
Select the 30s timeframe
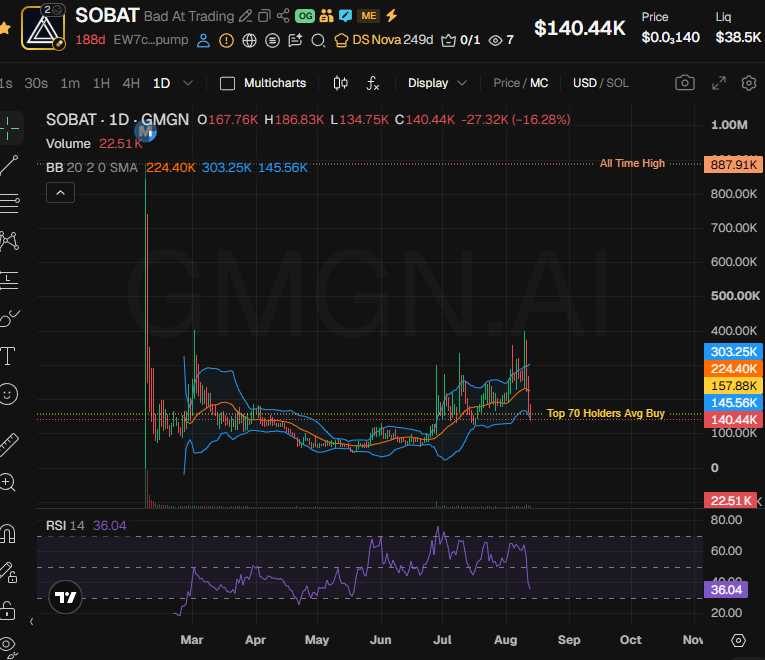[36, 83]
